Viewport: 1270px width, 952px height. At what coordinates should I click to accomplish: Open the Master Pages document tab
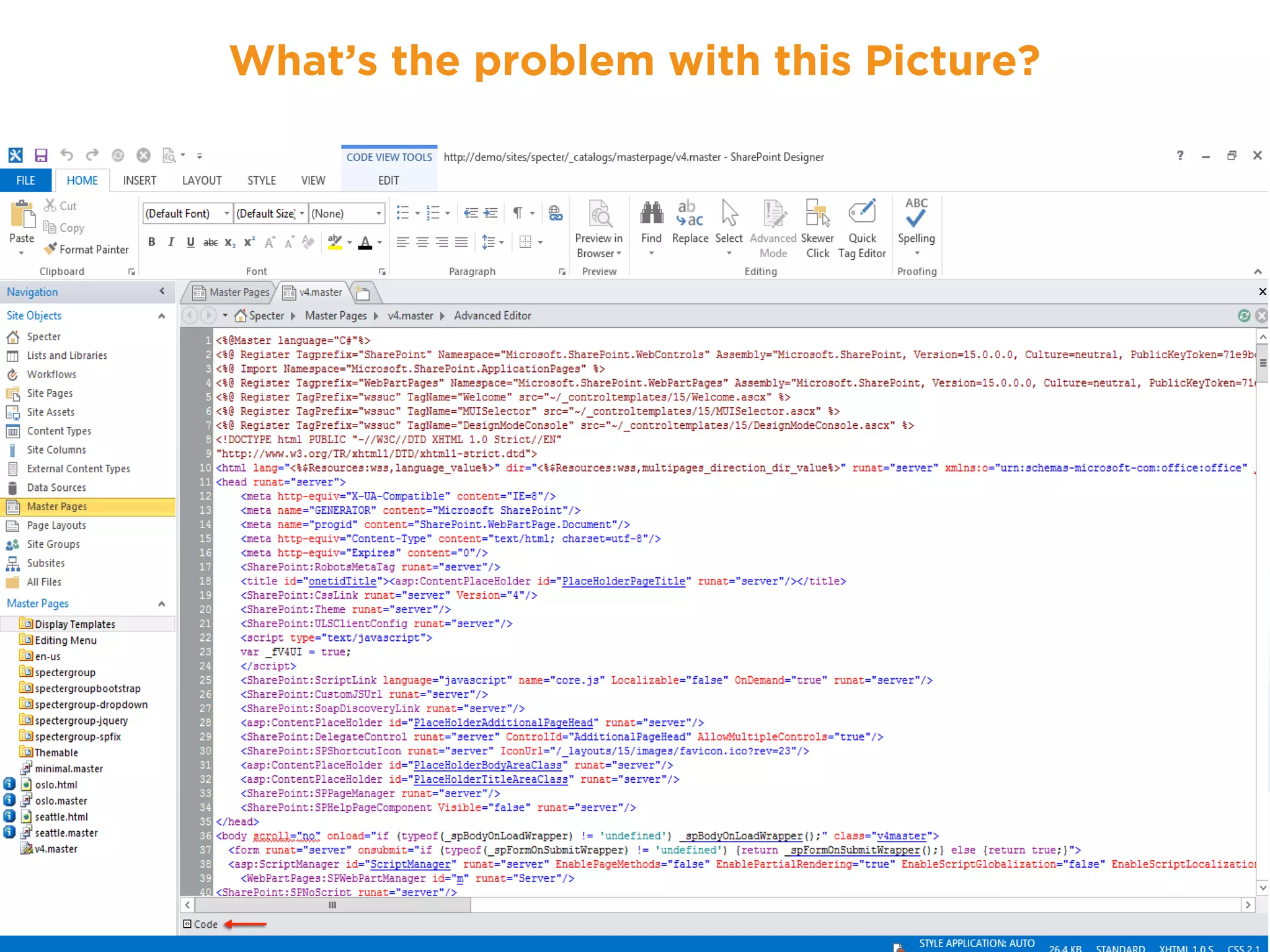[x=231, y=292]
